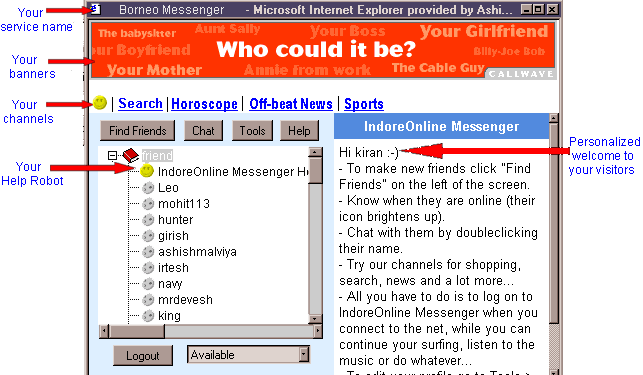Click the Find Friends button

click(x=137, y=130)
